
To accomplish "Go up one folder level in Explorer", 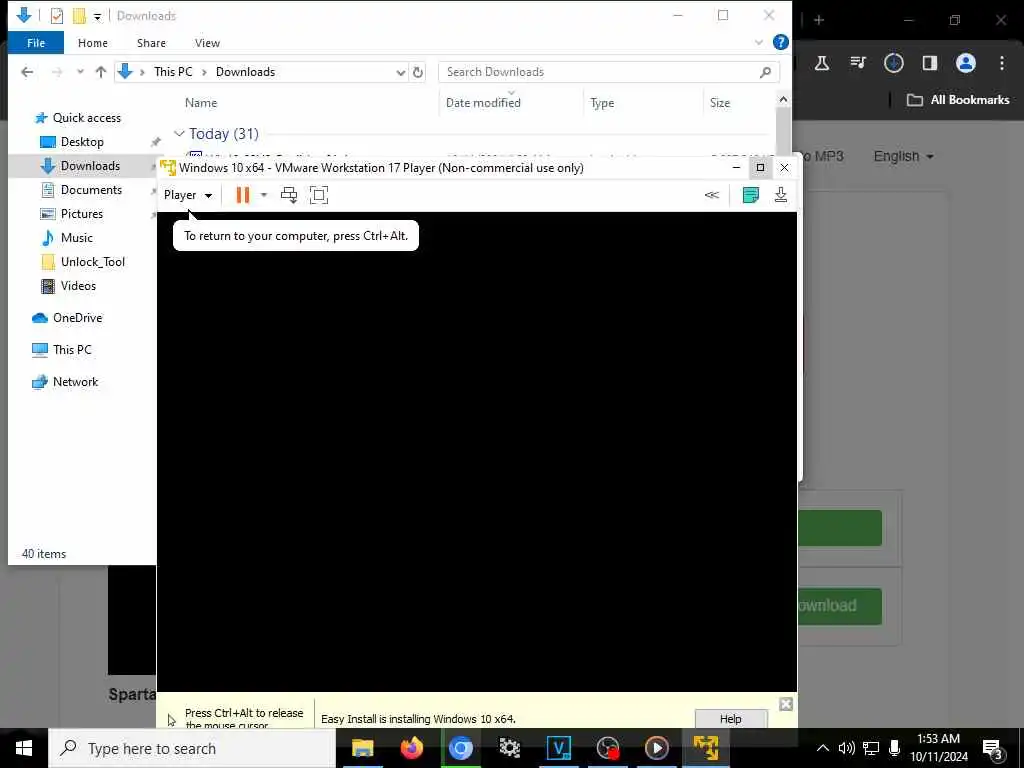I will 101,72.
